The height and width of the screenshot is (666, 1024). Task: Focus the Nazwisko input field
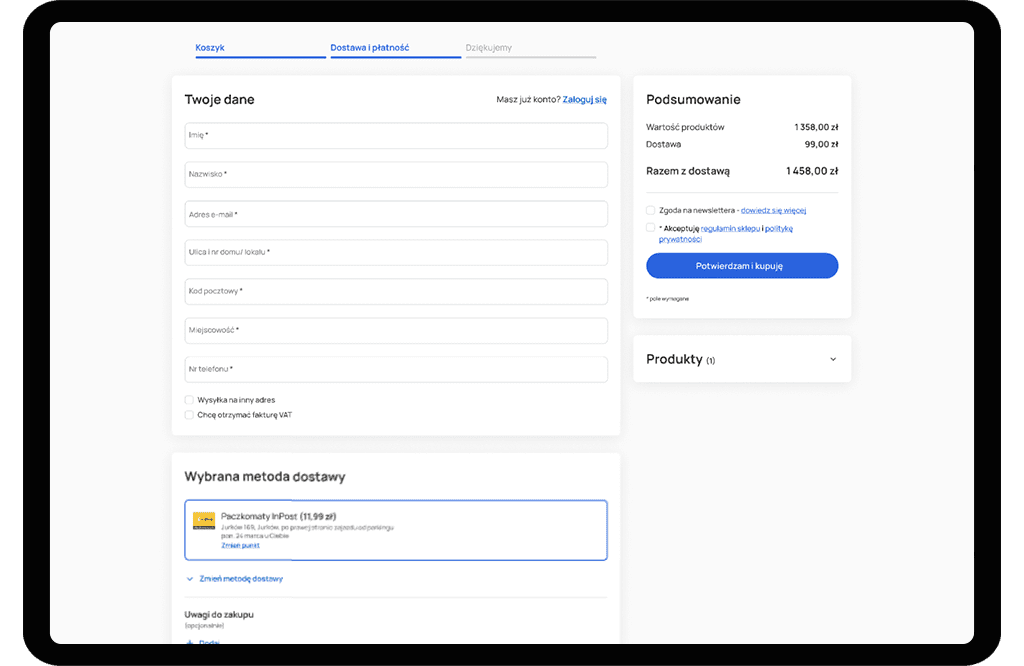point(396,174)
